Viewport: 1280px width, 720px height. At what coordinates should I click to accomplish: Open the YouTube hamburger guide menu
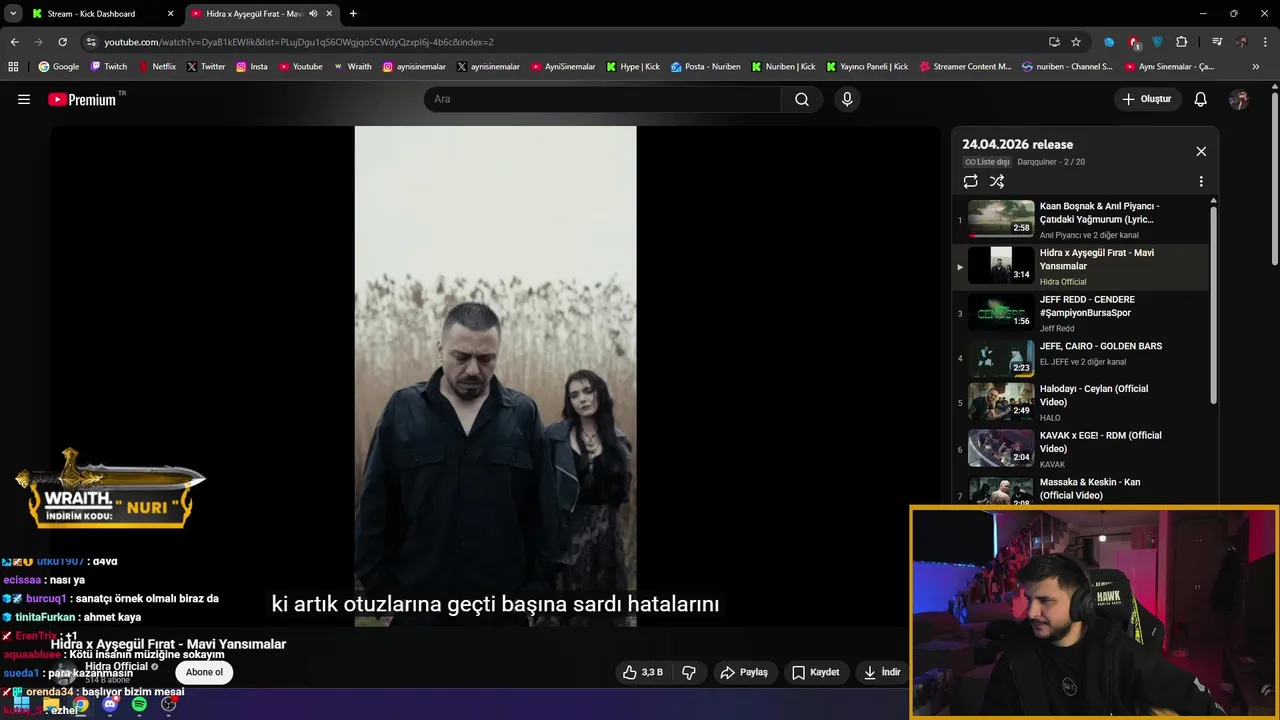point(24,99)
